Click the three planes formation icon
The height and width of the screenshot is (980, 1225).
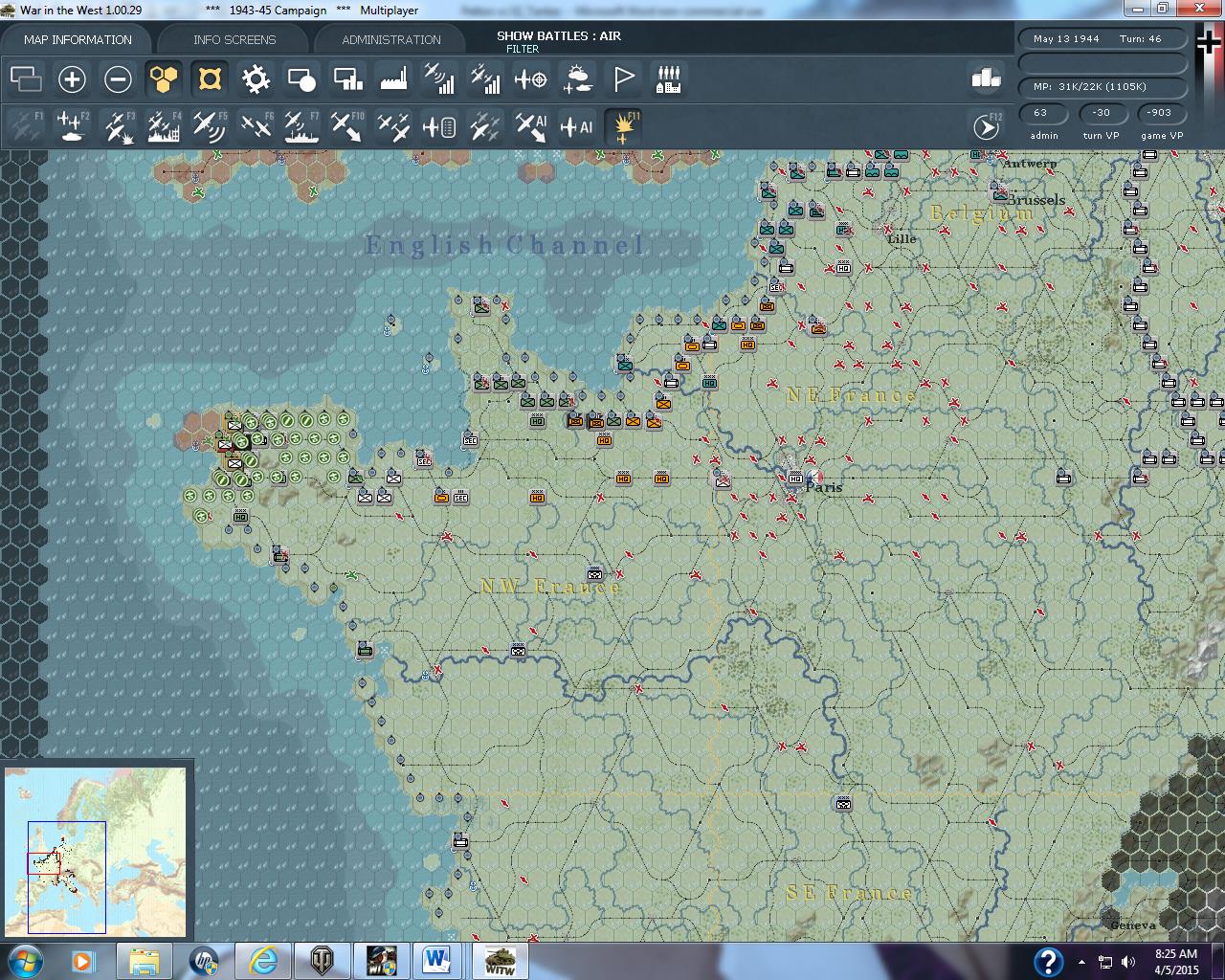coord(393,126)
